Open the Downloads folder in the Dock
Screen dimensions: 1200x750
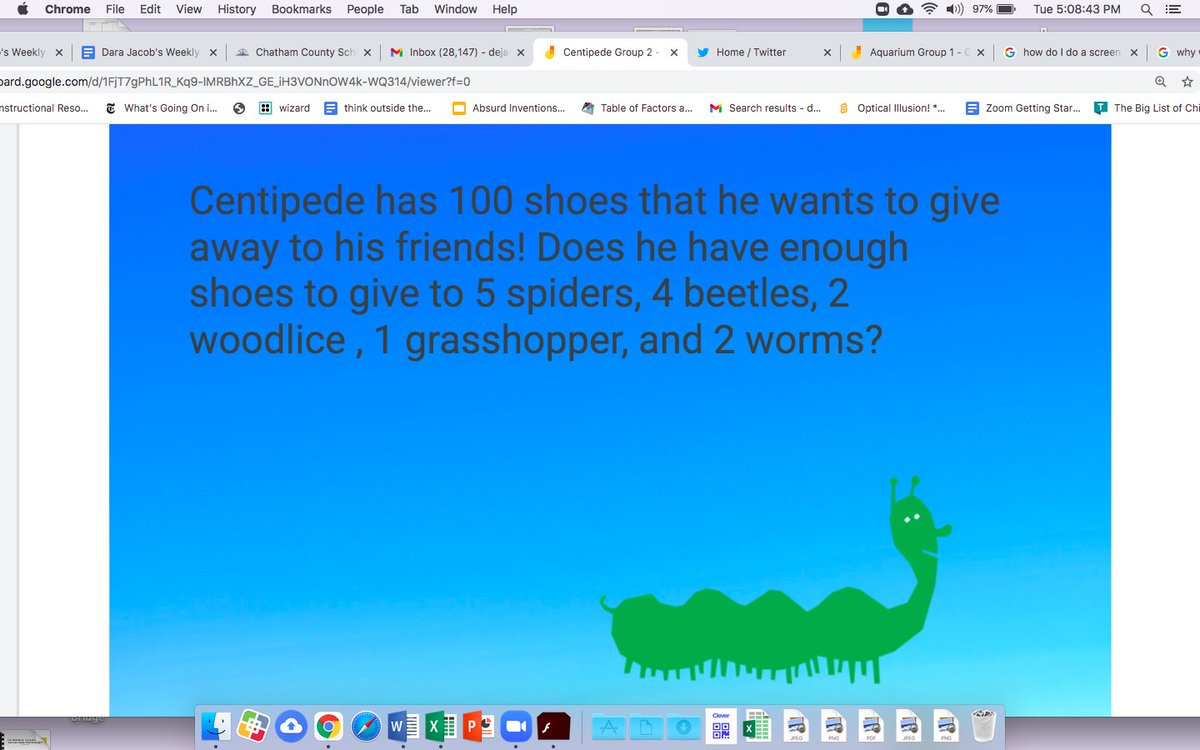pos(684,726)
